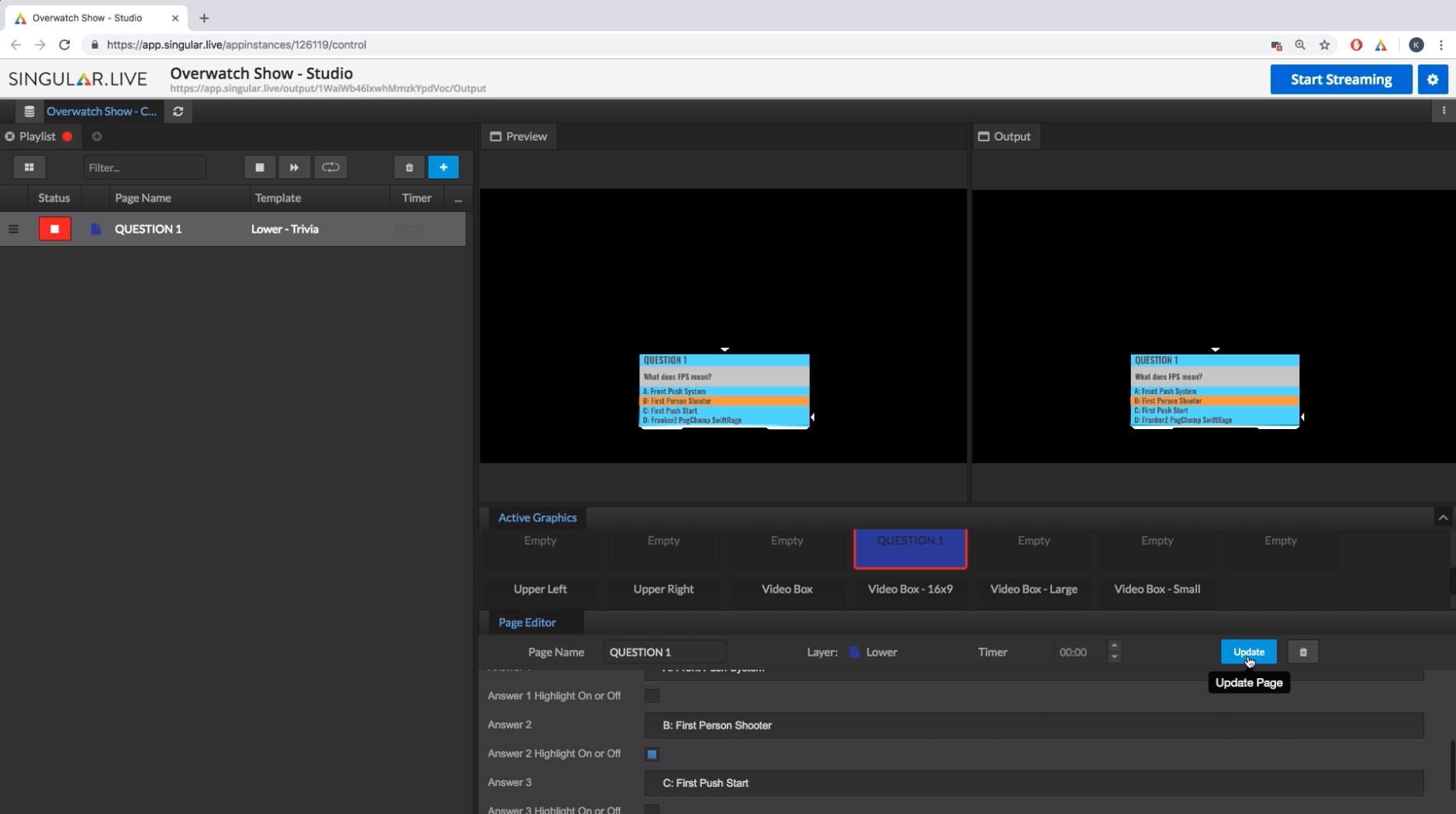The image size is (1456, 814).
Task: Edit Answer 3 text field
Action: (1033, 783)
